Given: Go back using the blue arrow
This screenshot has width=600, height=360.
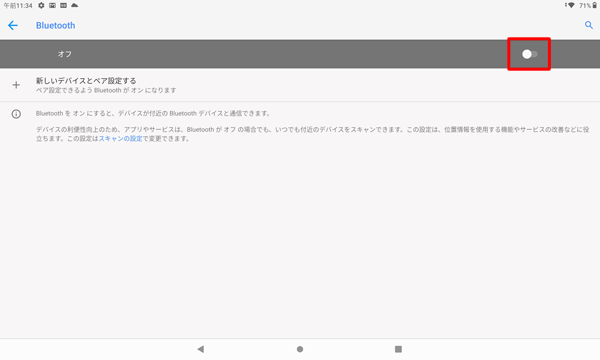Looking at the screenshot, I should (x=13, y=26).
